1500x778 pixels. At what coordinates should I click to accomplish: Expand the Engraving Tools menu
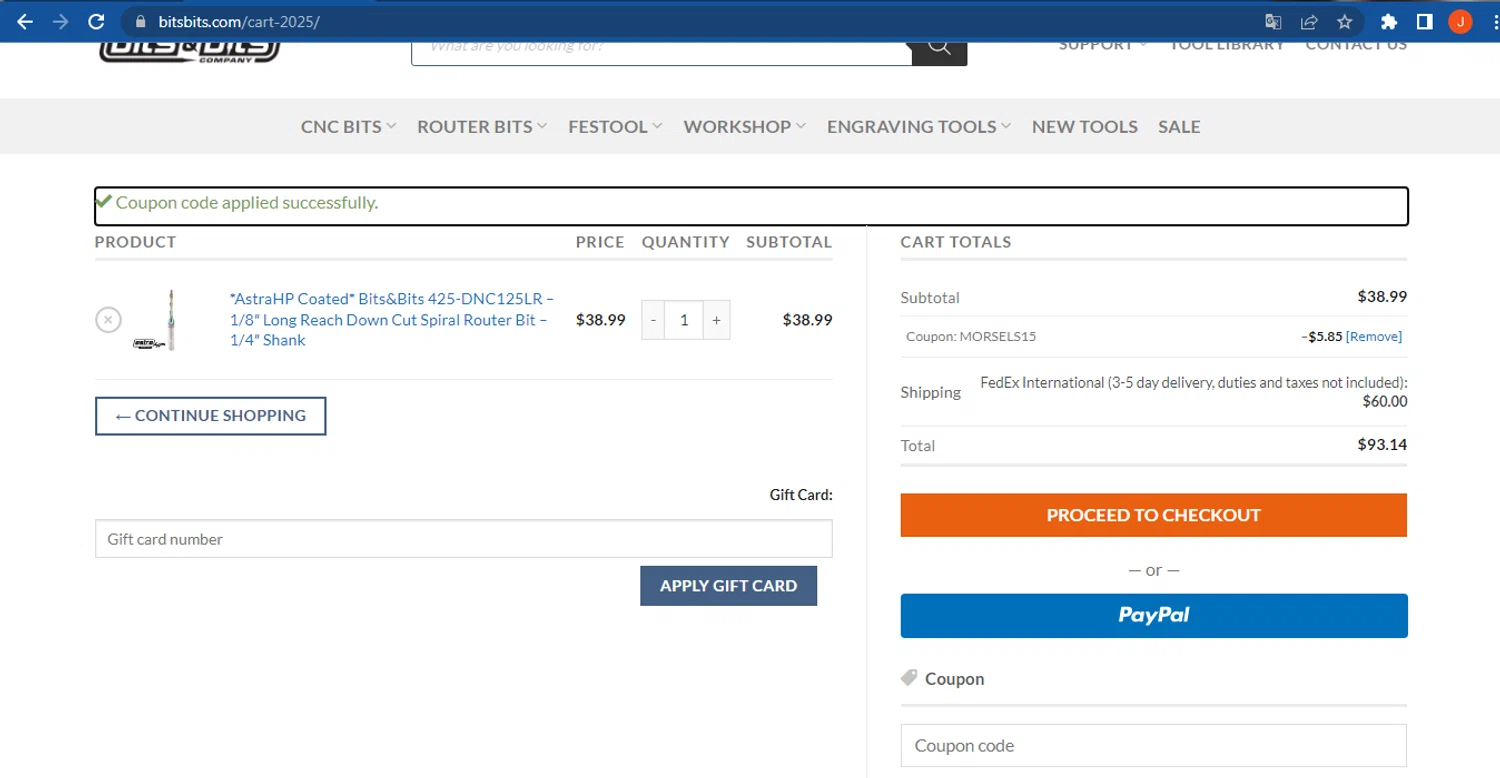point(919,126)
